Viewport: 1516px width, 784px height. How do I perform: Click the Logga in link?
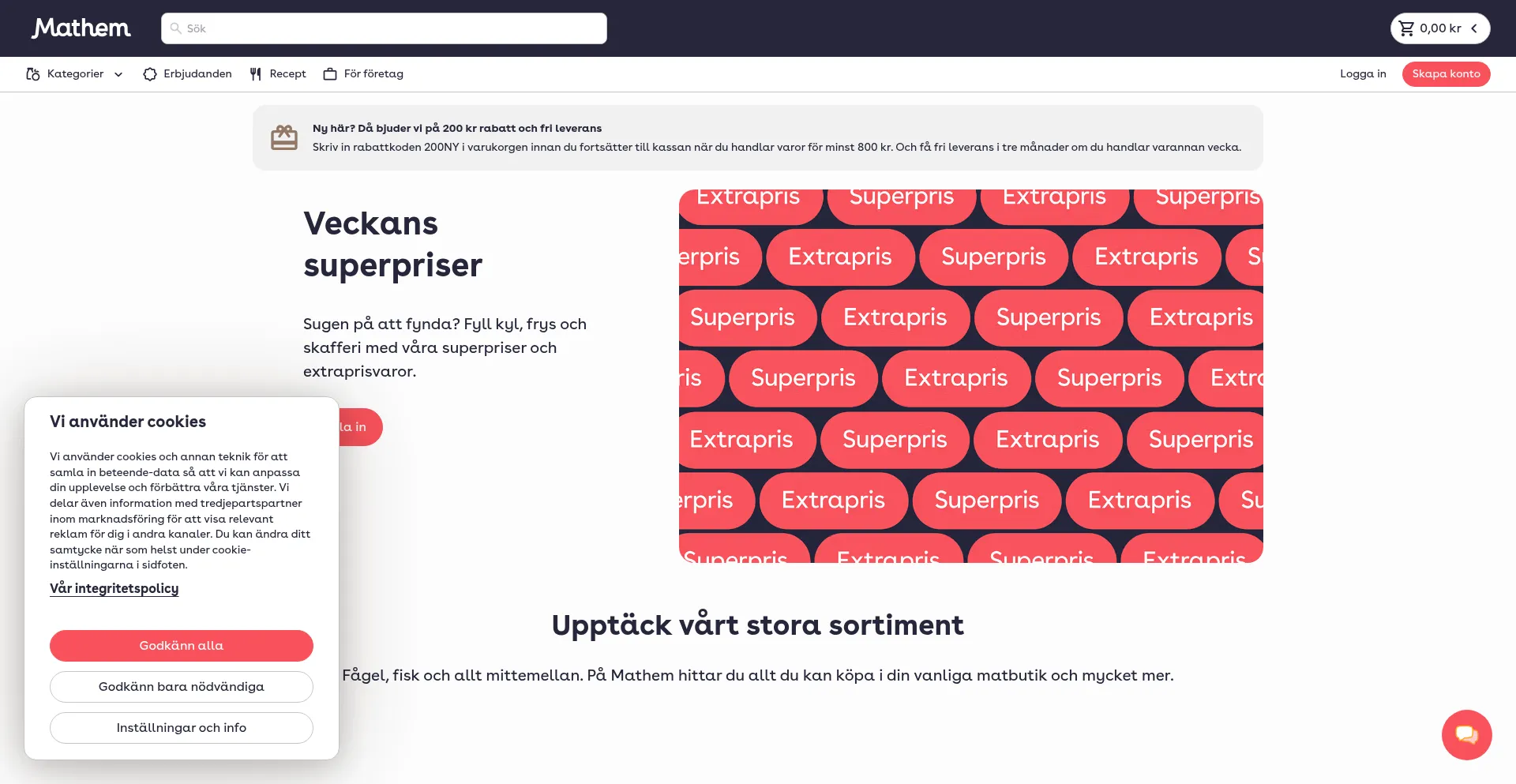click(1363, 74)
